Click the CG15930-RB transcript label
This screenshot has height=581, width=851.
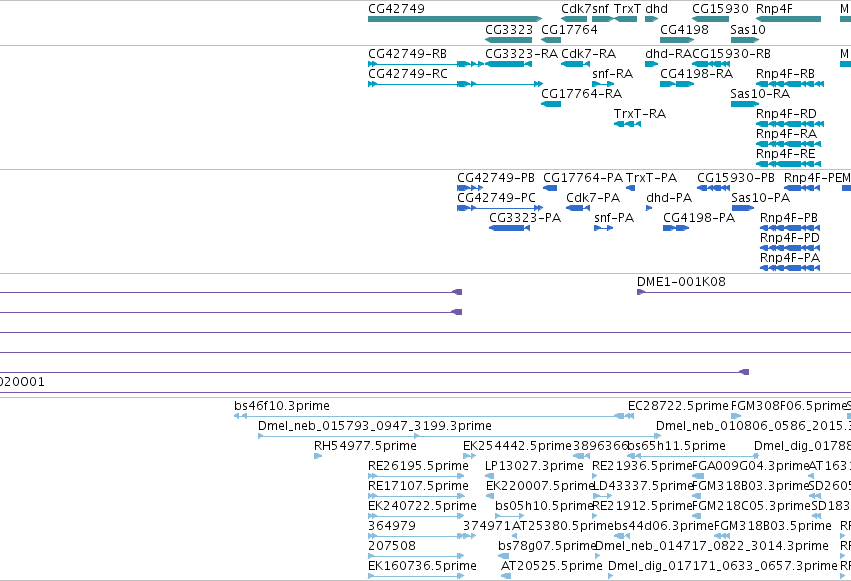(x=732, y=54)
